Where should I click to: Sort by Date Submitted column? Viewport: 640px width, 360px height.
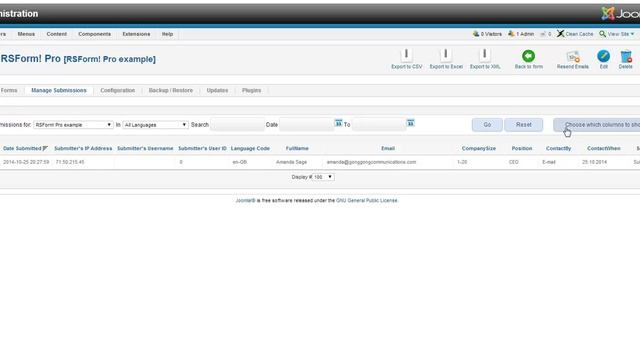pos(22,148)
